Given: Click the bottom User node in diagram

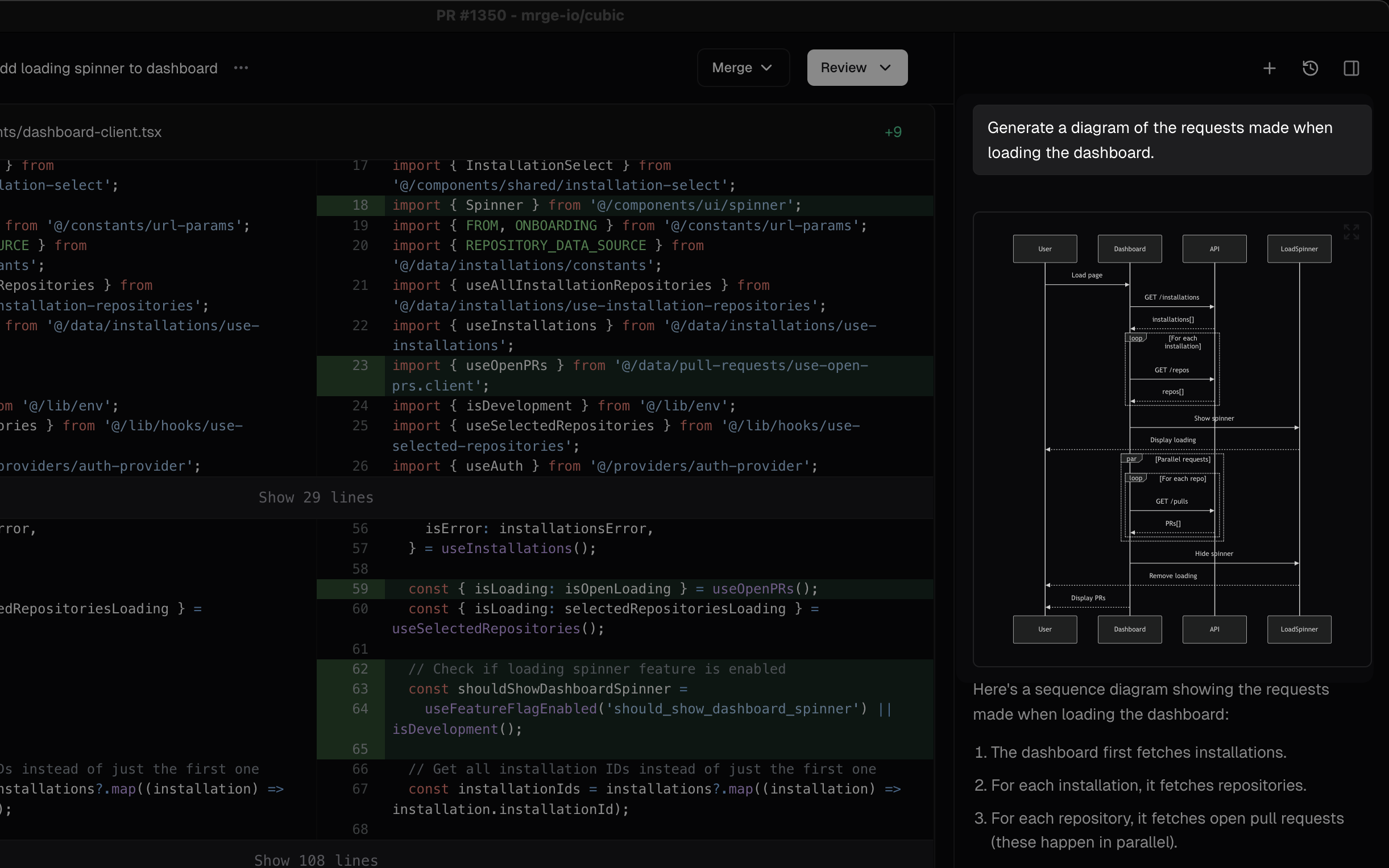Looking at the screenshot, I should [x=1044, y=629].
